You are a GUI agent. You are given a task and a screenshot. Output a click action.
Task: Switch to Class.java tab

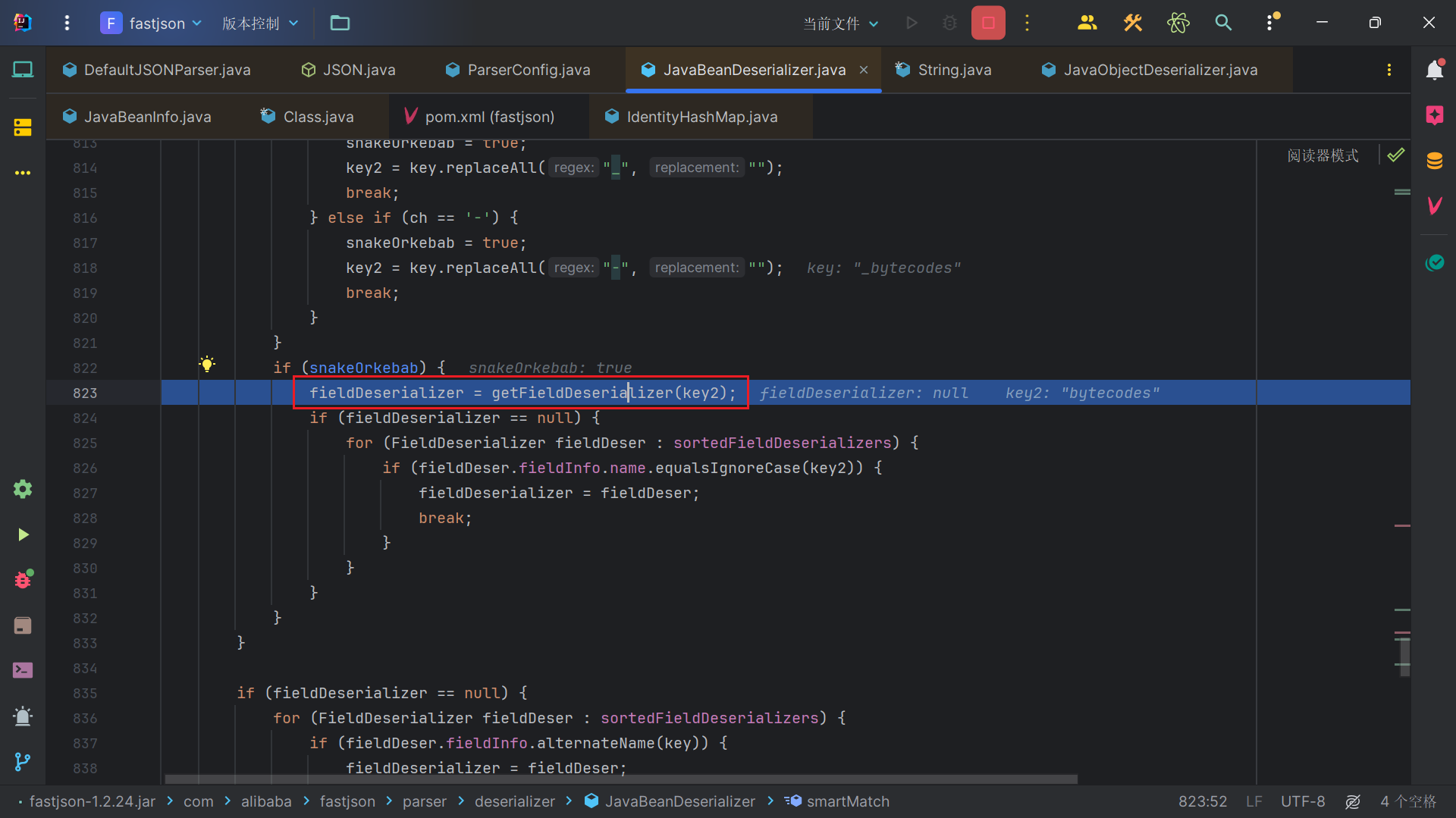[x=307, y=117]
